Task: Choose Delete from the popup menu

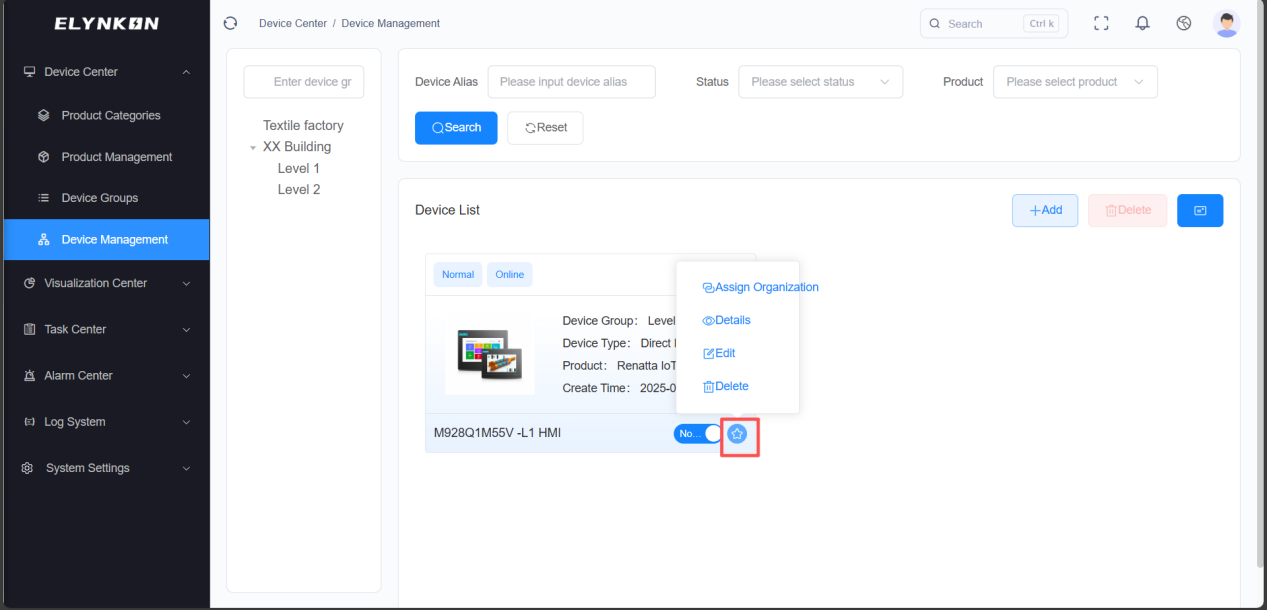Action: [726, 386]
